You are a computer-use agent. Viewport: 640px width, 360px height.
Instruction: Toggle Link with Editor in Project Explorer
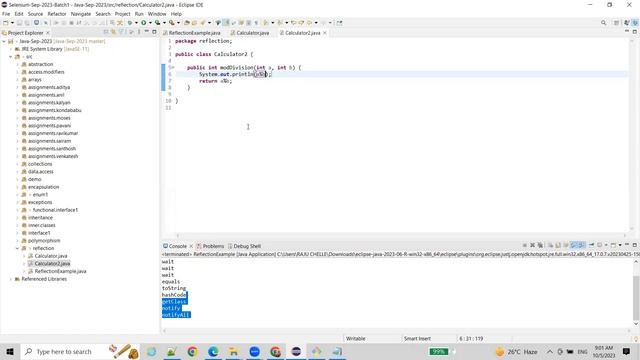pyautogui.click(x=113, y=32)
